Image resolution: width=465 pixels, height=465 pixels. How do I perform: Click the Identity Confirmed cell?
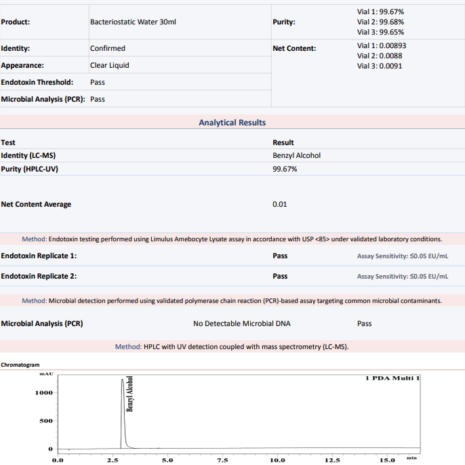pyautogui.click(x=108, y=48)
